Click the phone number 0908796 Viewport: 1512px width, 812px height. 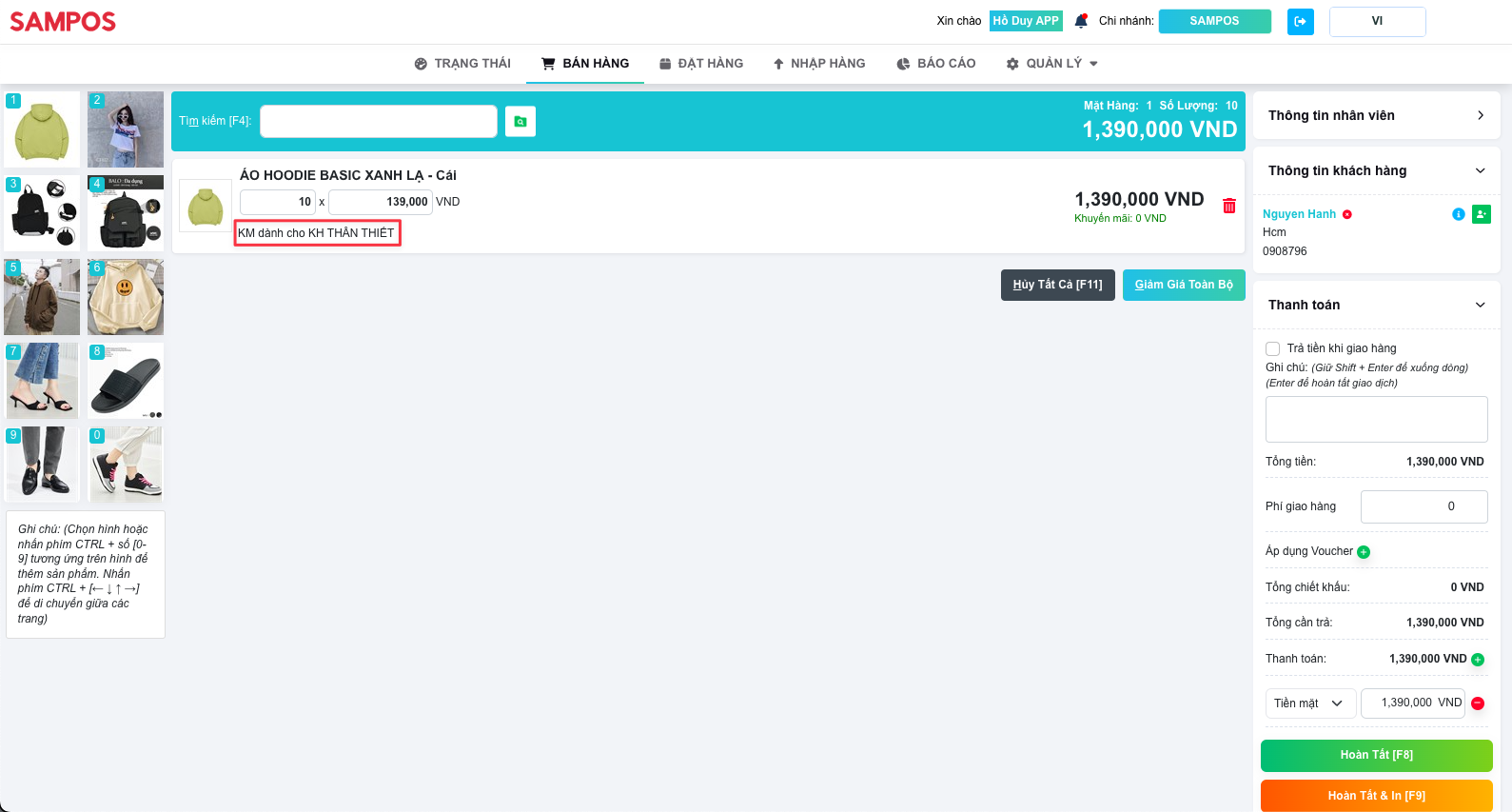coord(1285,251)
